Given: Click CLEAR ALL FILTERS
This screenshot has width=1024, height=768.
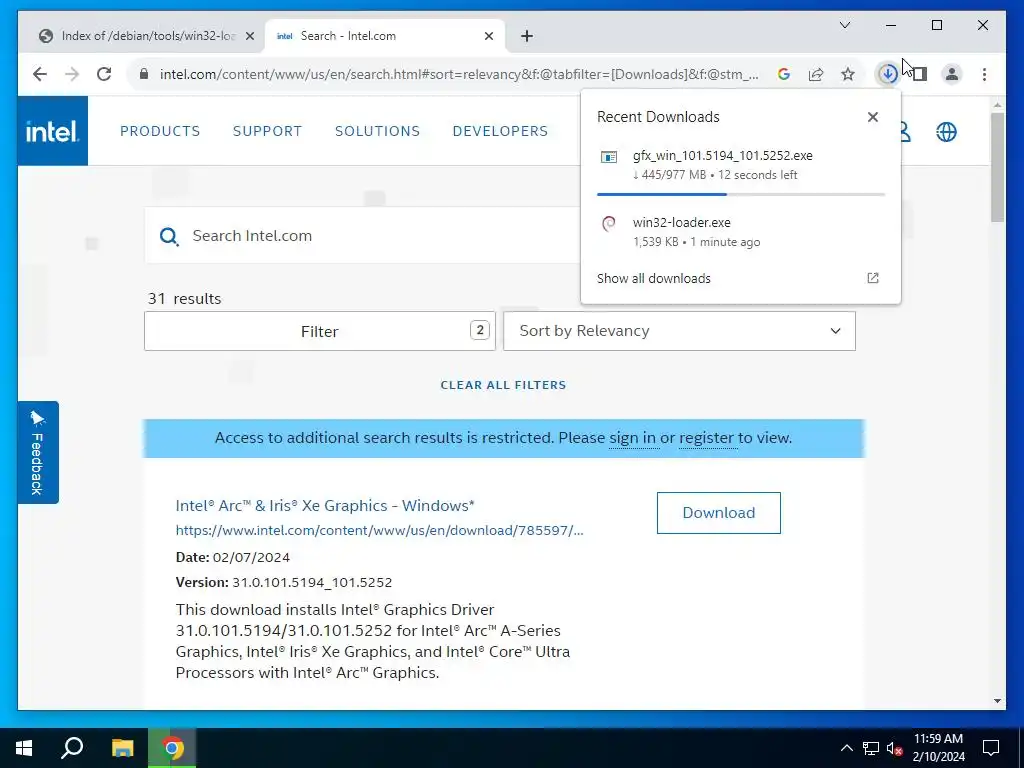Looking at the screenshot, I should (x=503, y=385).
